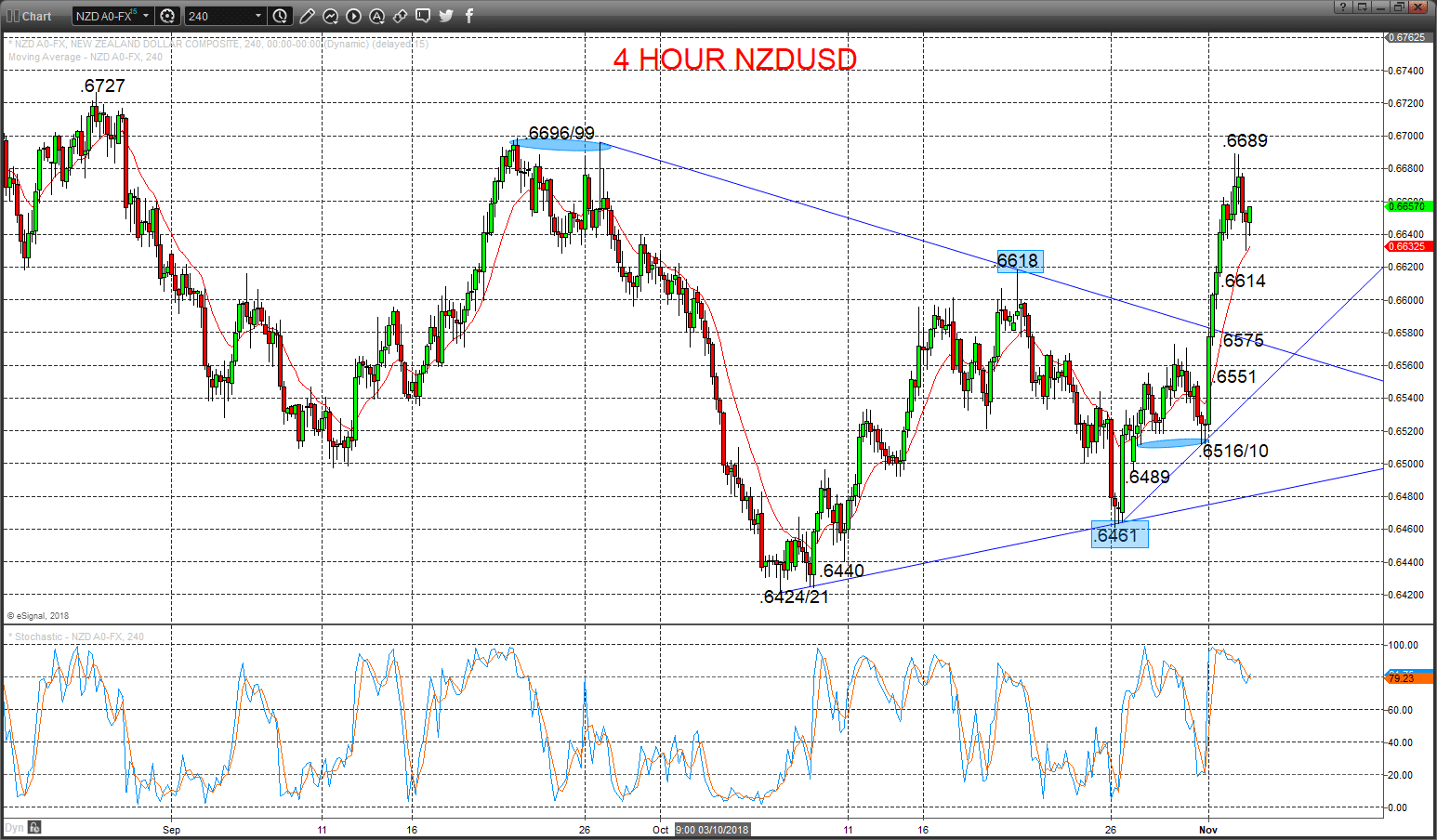Select the .6575 annotation label
The image size is (1437, 840).
pyautogui.click(x=1242, y=340)
